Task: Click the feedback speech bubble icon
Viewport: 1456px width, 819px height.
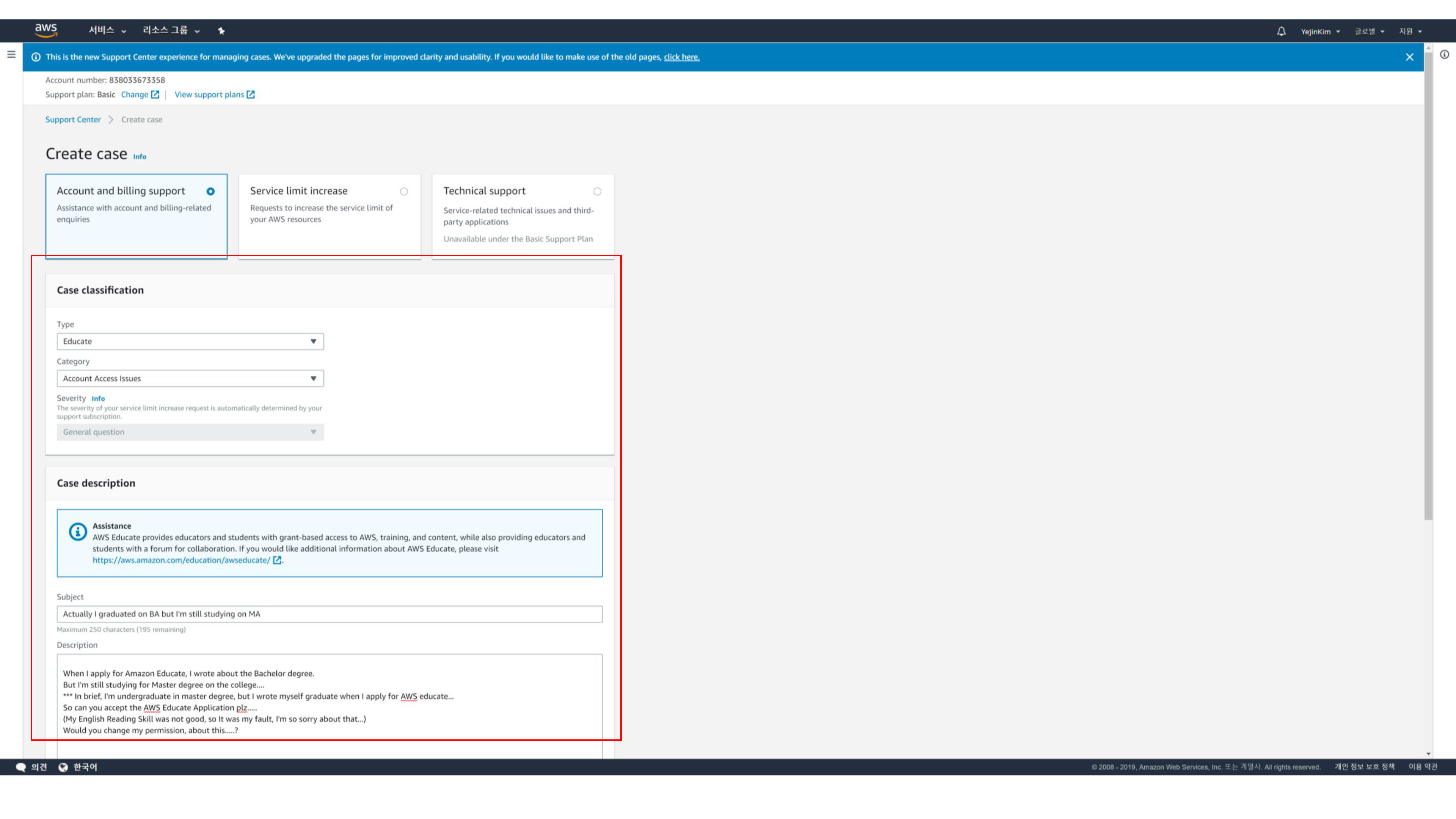Action: click(21, 767)
